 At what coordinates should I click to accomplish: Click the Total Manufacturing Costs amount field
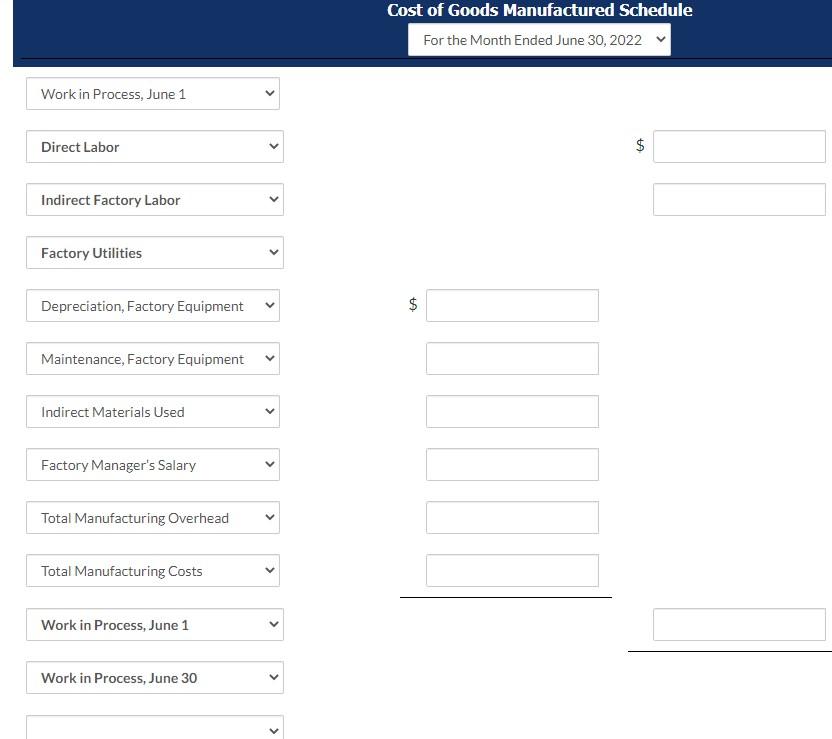[x=512, y=570]
